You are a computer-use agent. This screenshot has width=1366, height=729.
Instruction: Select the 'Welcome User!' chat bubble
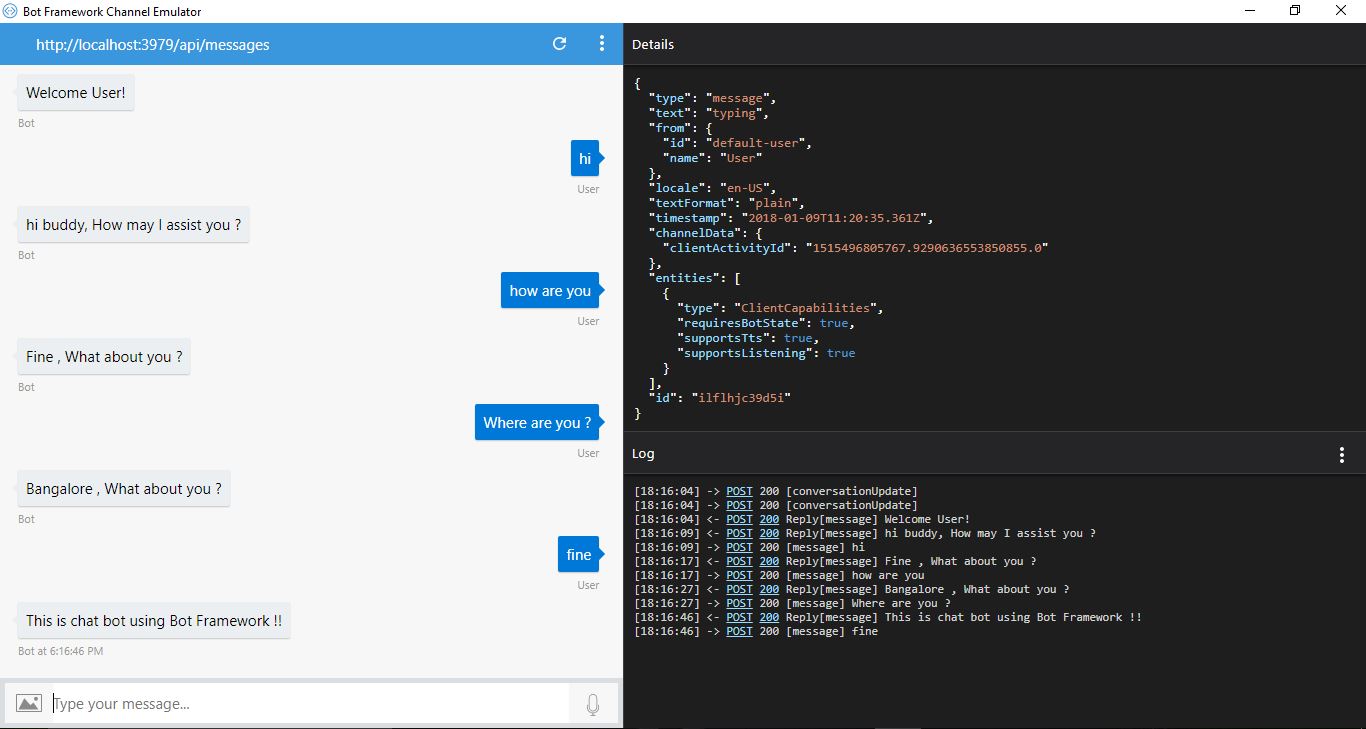(x=76, y=93)
